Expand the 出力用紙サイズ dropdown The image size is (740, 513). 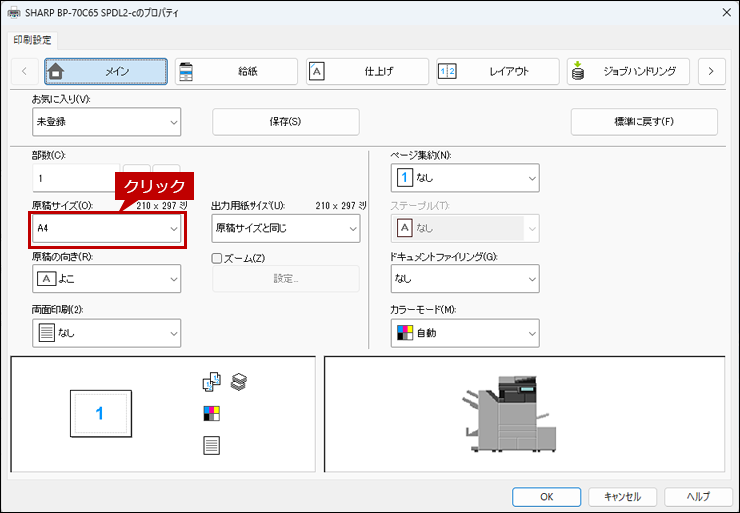pyautogui.click(x=285, y=228)
